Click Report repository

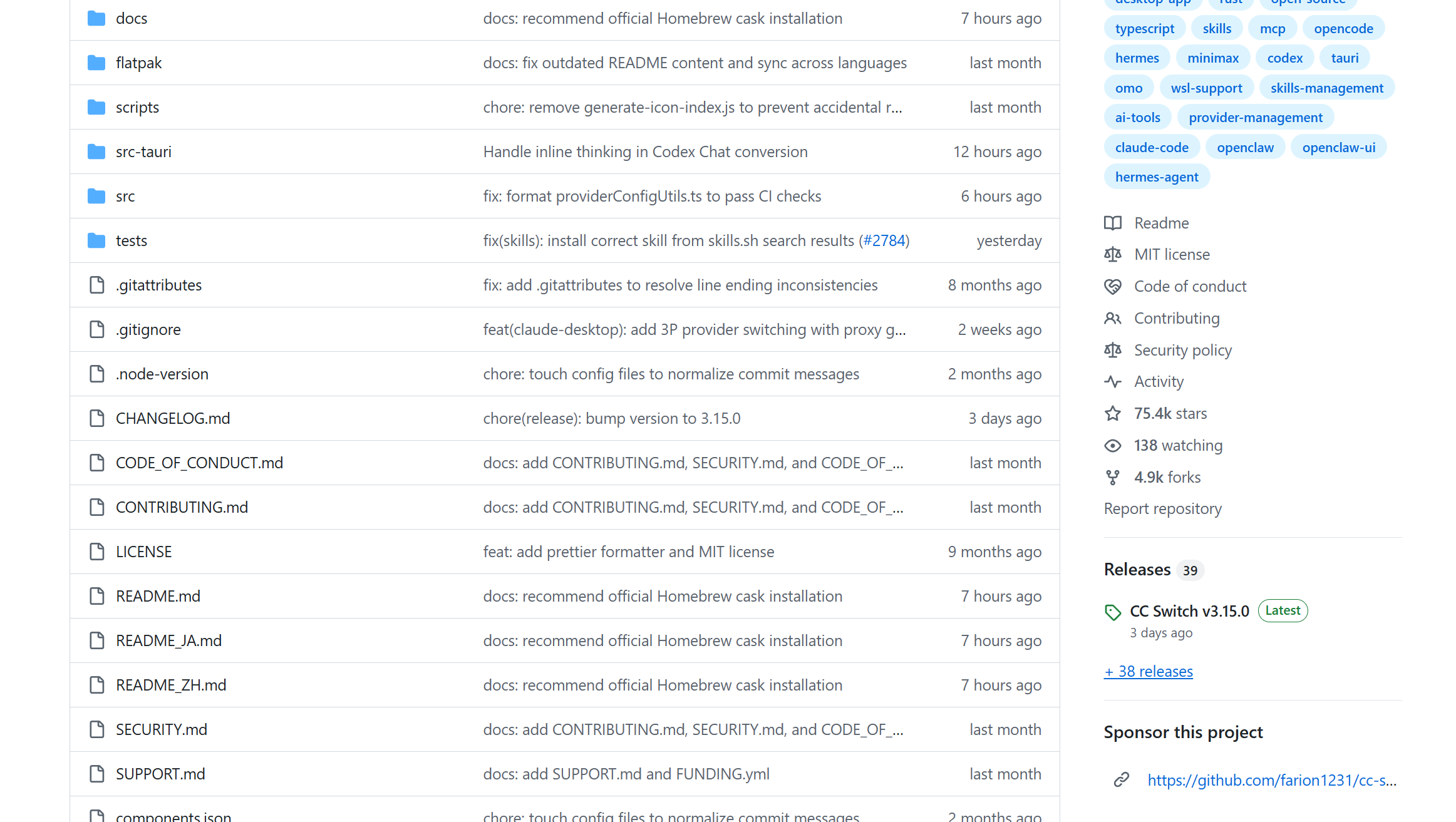click(1162, 508)
